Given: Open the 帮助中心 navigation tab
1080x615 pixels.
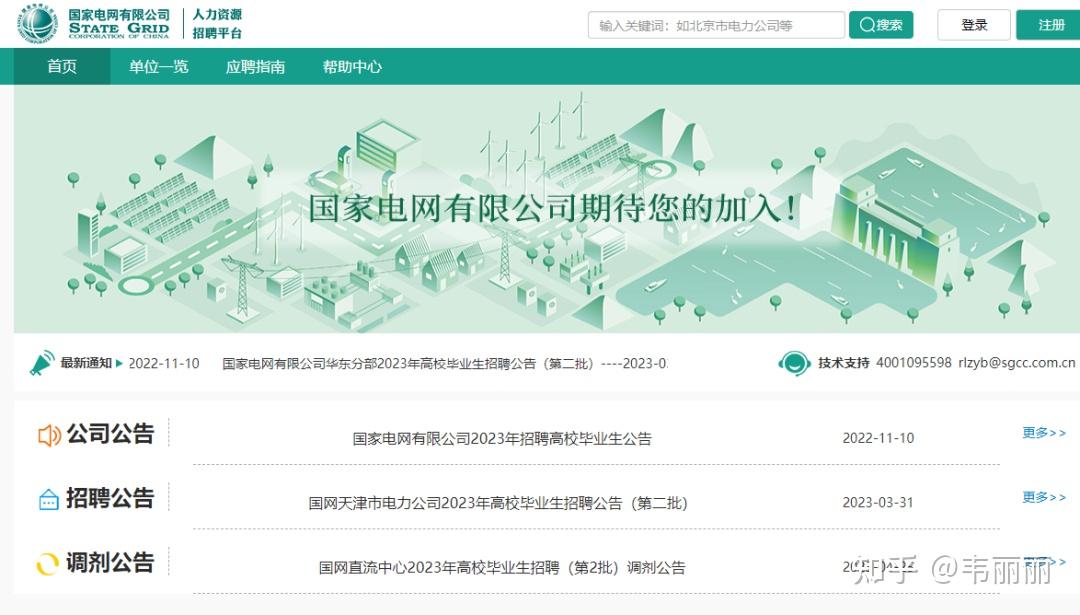Looking at the screenshot, I should tap(352, 66).
